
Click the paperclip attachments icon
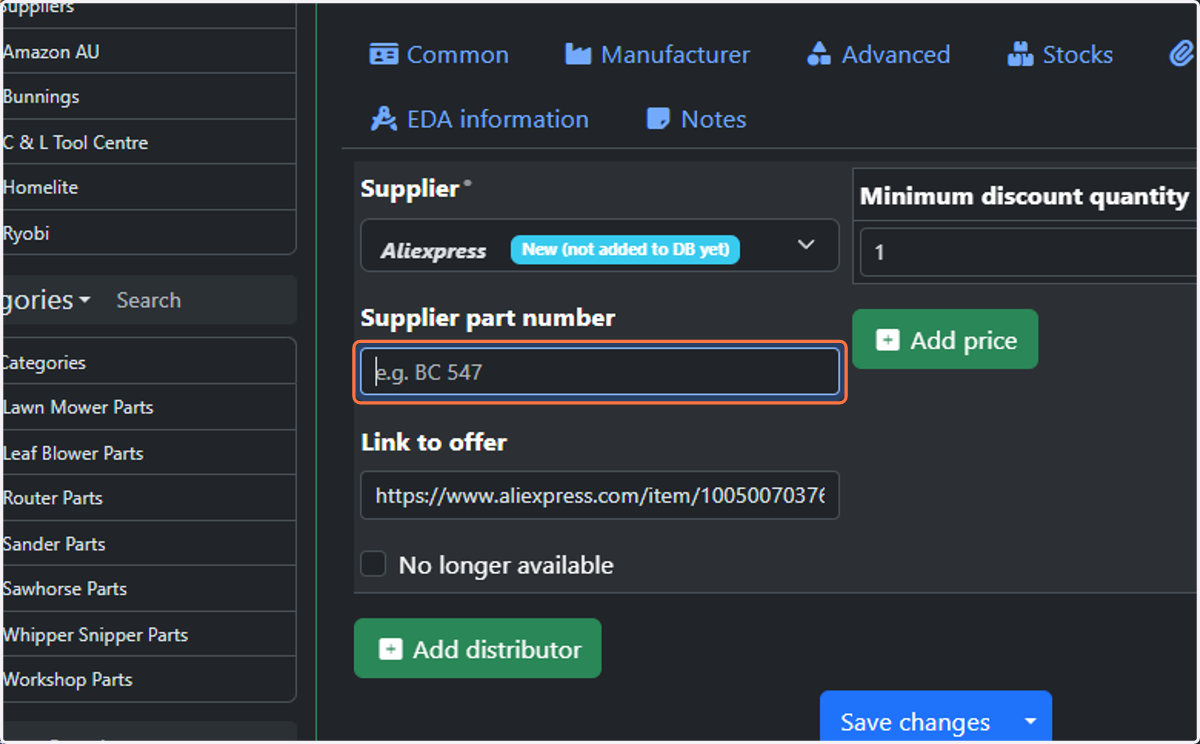tap(1183, 54)
